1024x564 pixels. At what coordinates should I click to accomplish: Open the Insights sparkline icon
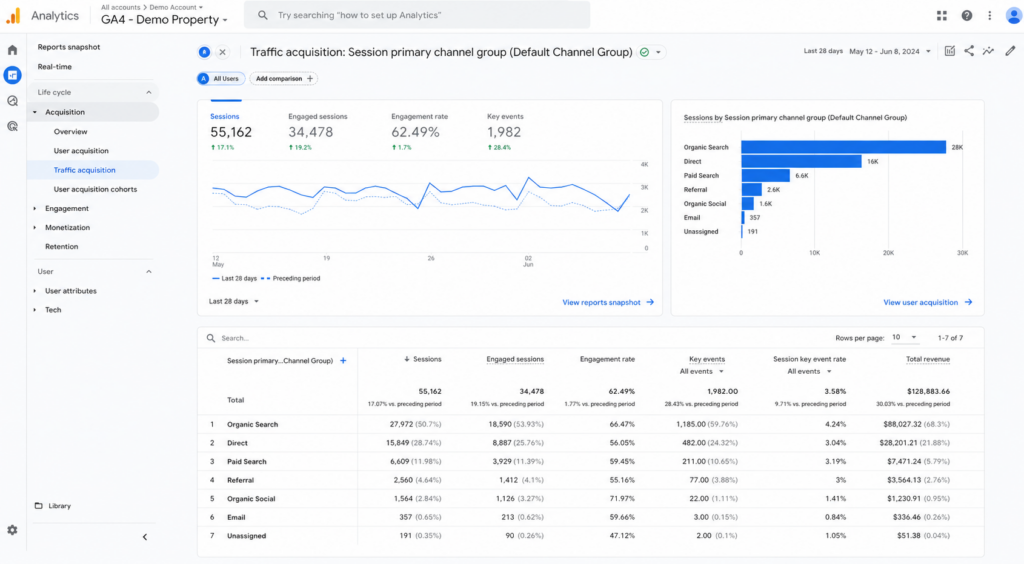[989, 51]
